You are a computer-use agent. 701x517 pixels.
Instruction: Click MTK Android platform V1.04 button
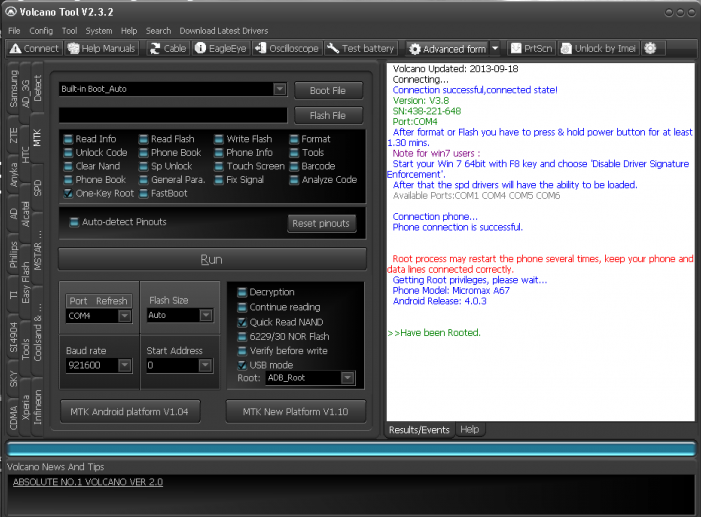point(130,411)
